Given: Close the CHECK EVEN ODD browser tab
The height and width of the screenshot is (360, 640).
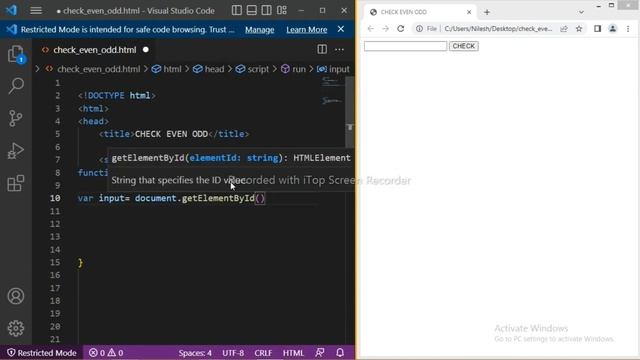Looking at the screenshot, I should click(x=469, y=12).
